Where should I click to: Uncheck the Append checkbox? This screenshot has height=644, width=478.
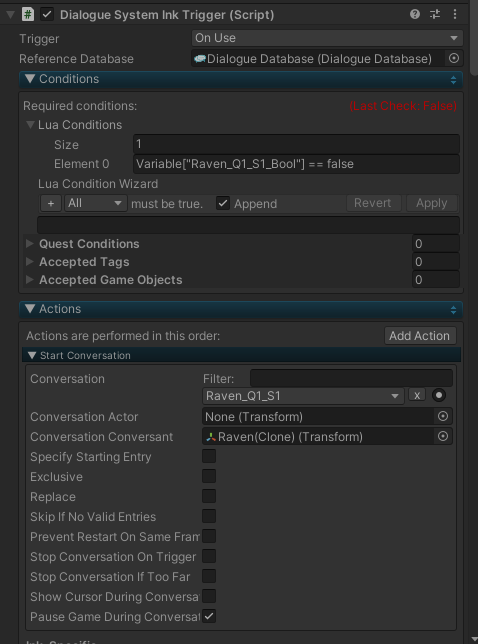click(x=223, y=203)
